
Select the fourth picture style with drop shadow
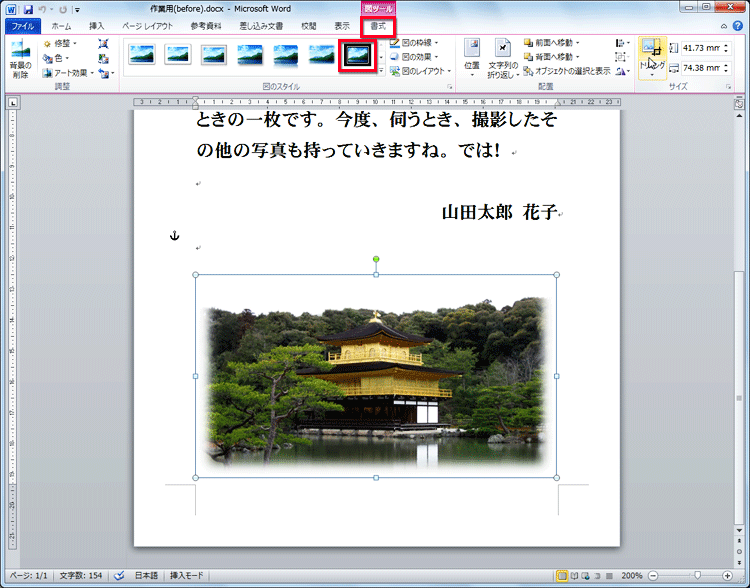pos(250,55)
